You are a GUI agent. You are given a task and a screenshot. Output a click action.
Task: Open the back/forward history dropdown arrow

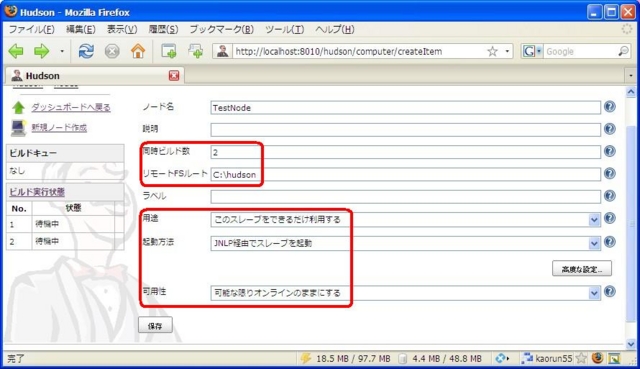point(62,51)
